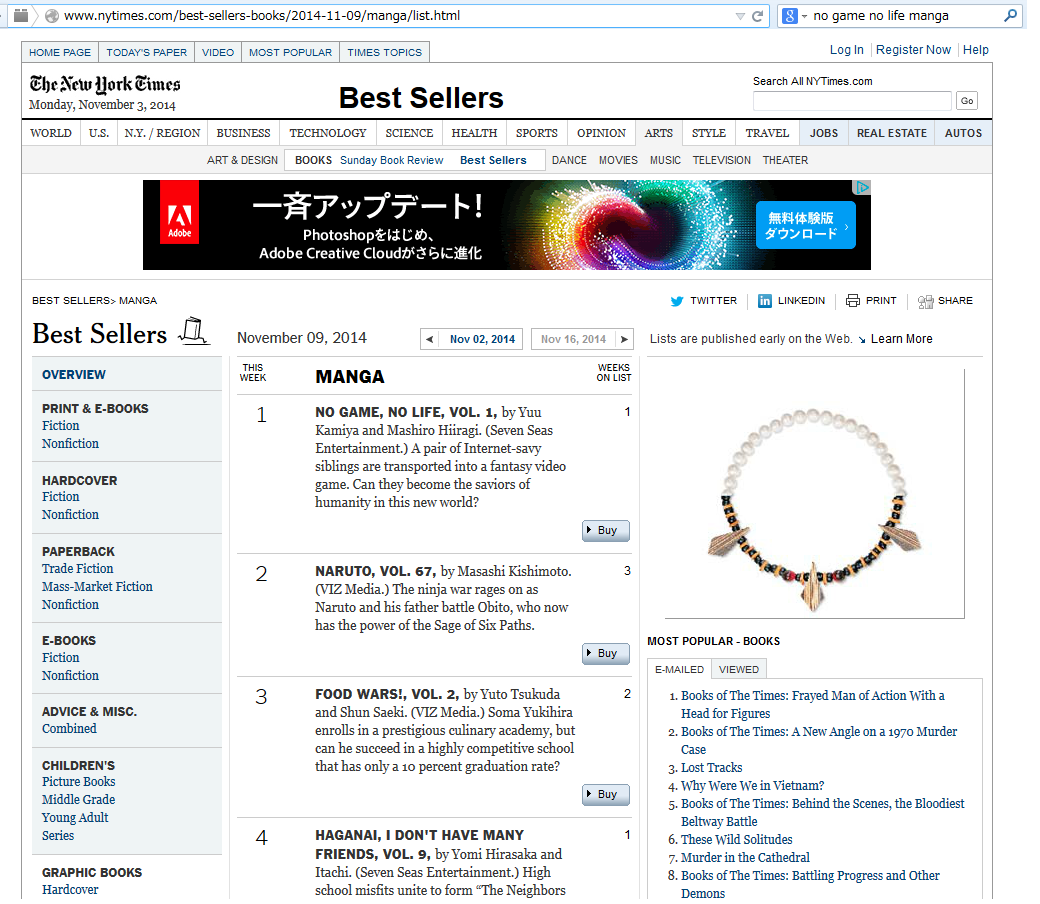Open the VIDEO tab
Viewport: 1040px width, 904px height.
coord(218,52)
